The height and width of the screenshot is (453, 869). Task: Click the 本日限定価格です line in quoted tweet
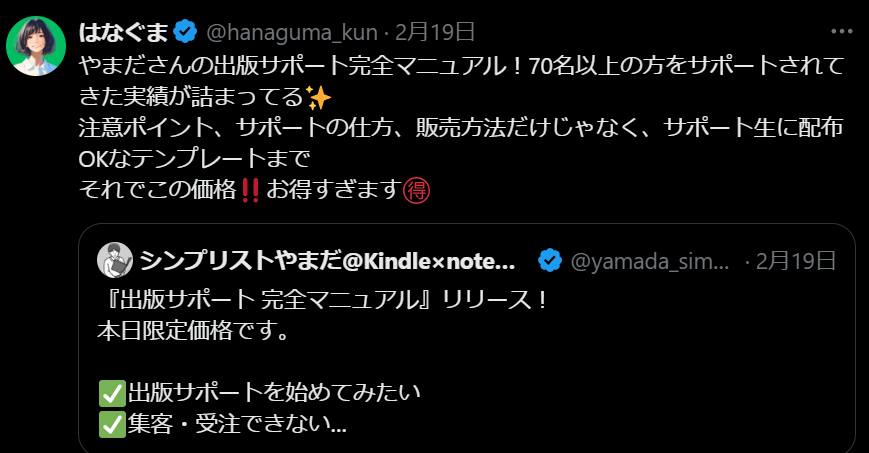(x=193, y=331)
